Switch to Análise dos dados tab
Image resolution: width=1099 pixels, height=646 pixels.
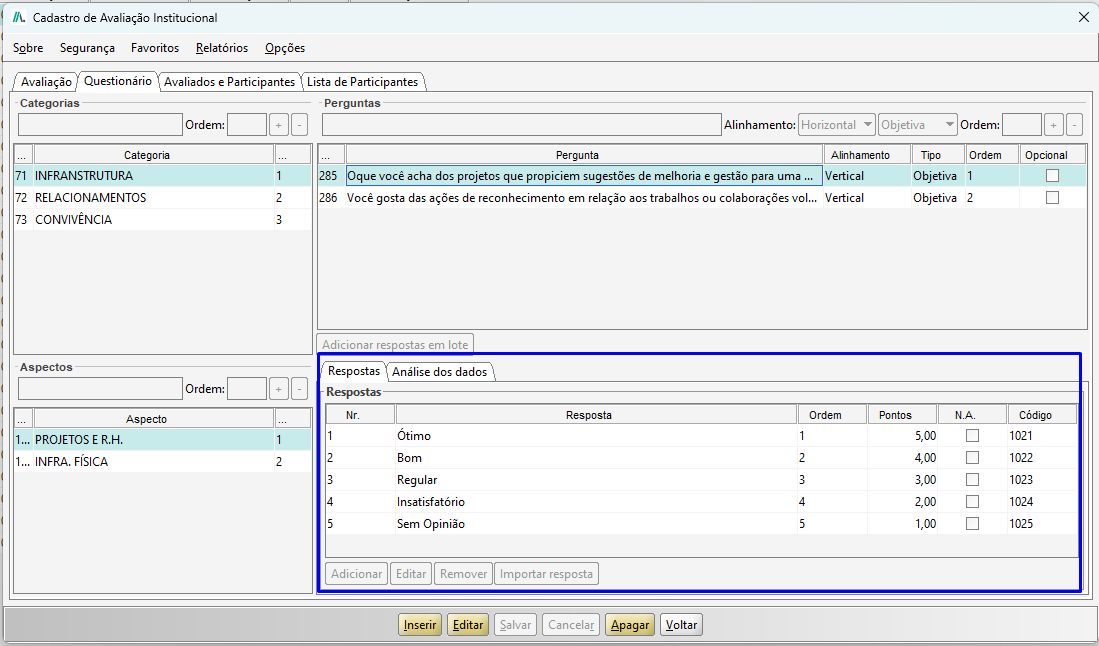tap(439, 372)
